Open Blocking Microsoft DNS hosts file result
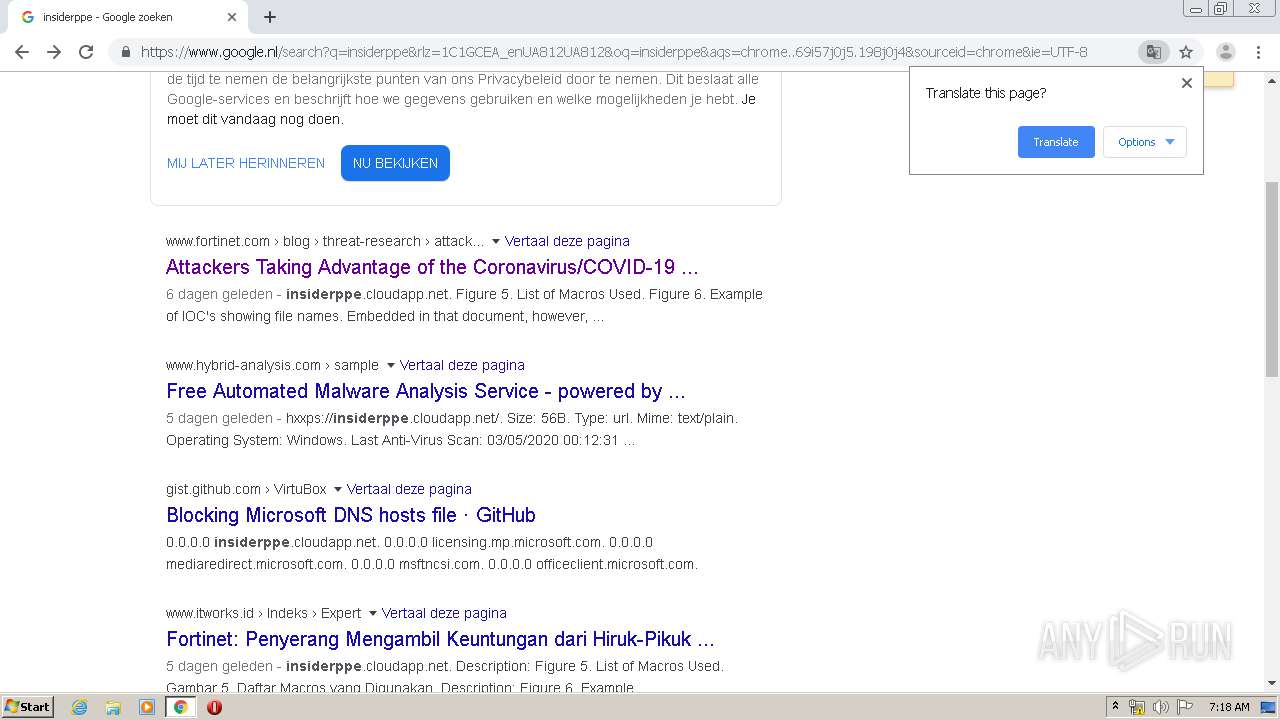This screenshot has height=720, width=1280. click(x=351, y=515)
